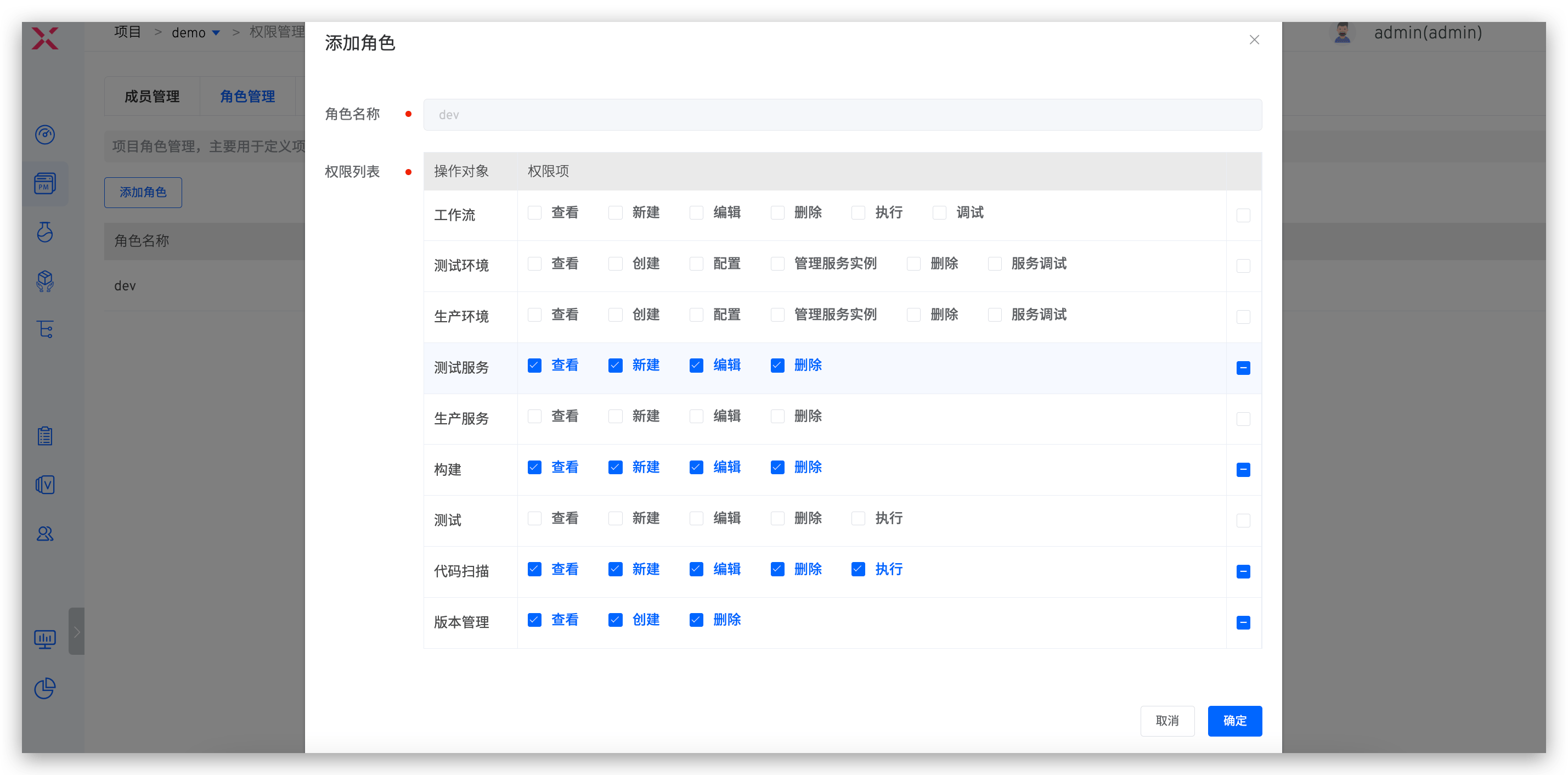Check 服务调试 in 测试环境 row

click(995, 263)
